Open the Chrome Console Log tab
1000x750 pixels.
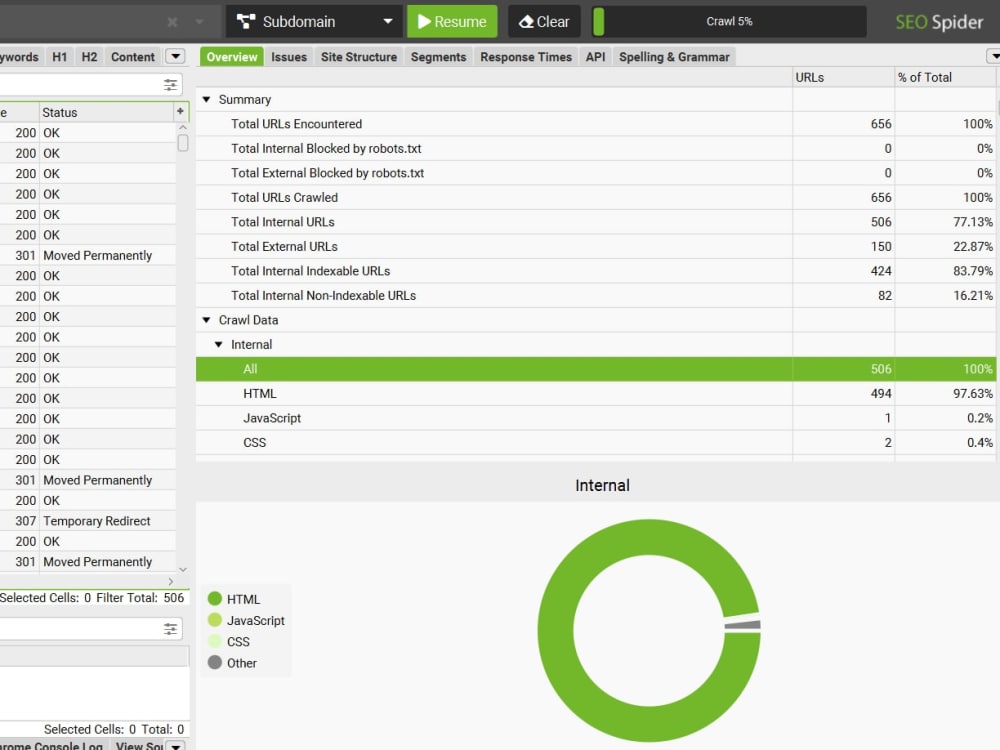(x=52, y=746)
